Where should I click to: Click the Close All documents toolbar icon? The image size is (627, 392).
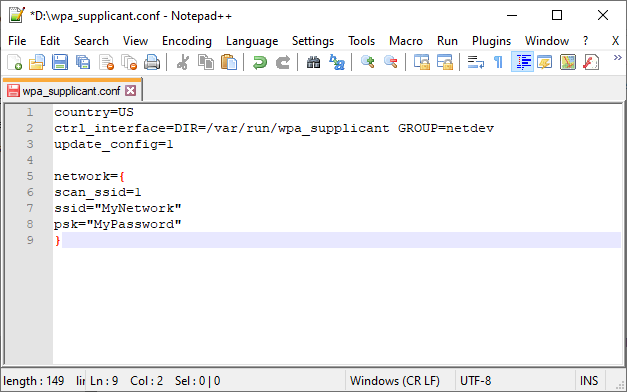coord(129,62)
